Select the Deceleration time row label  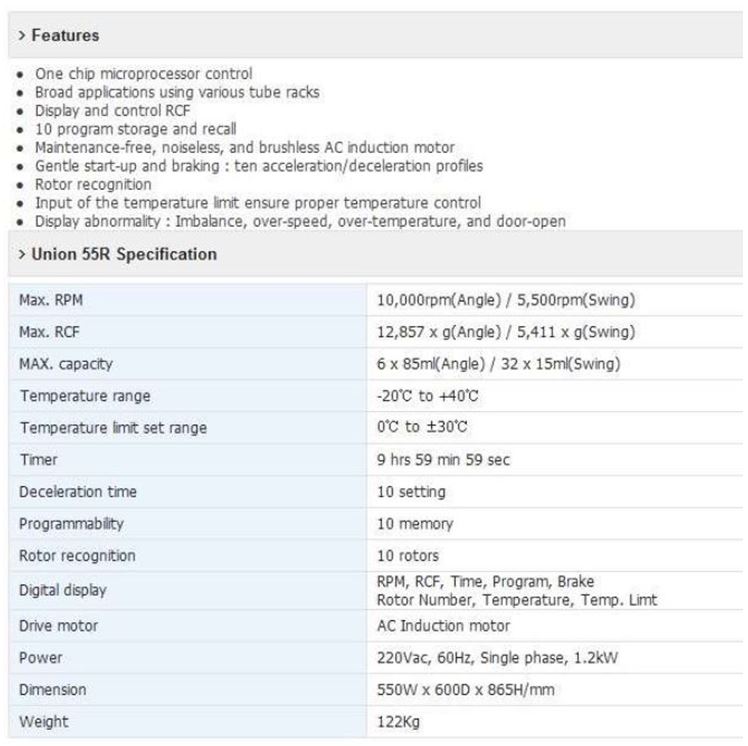[x=78, y=492]
